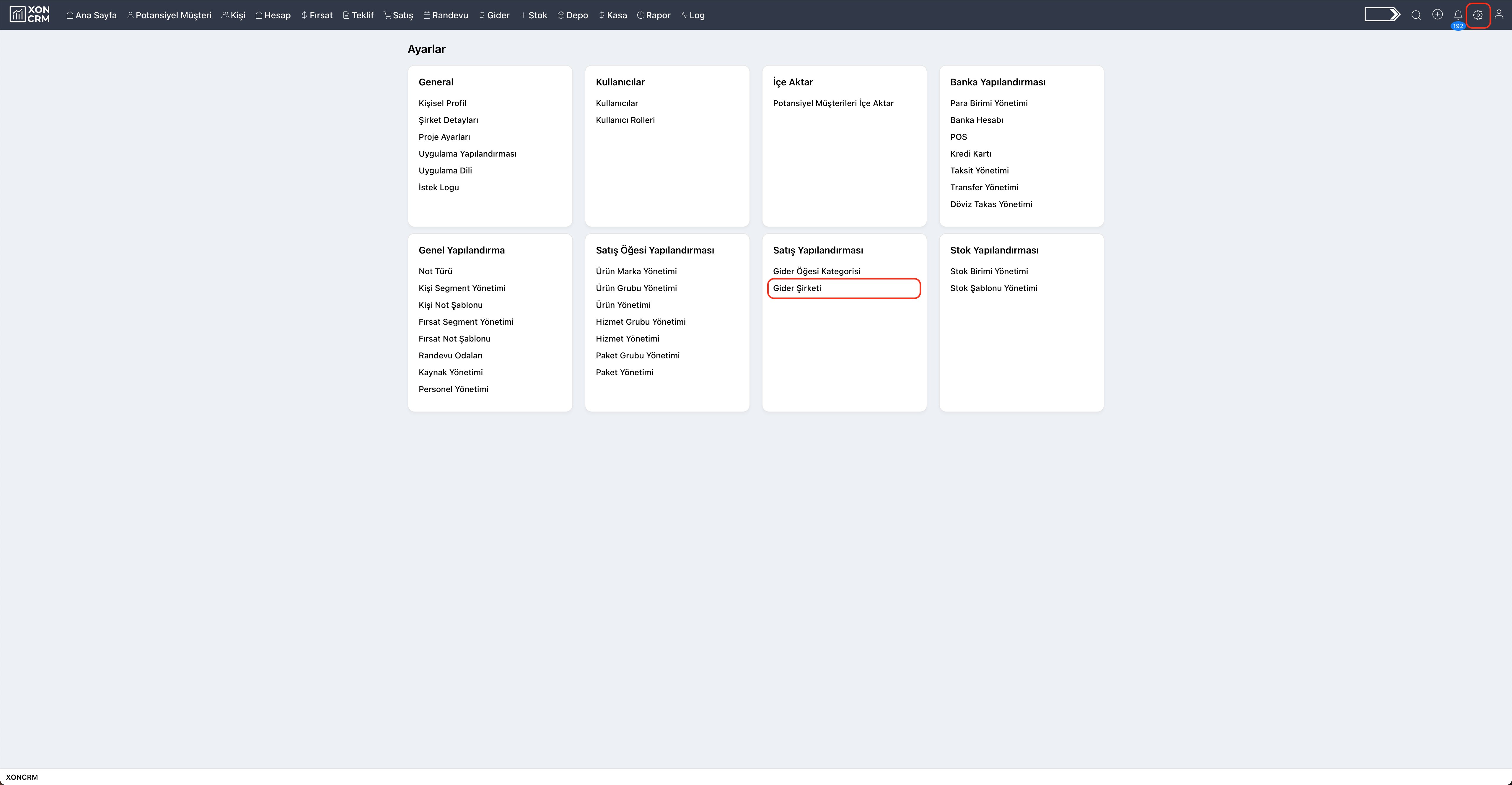Open Uygulama Dili
The height and width of the screenshot is (785, 1512).
pyautogui.click(x=446, y=171)
